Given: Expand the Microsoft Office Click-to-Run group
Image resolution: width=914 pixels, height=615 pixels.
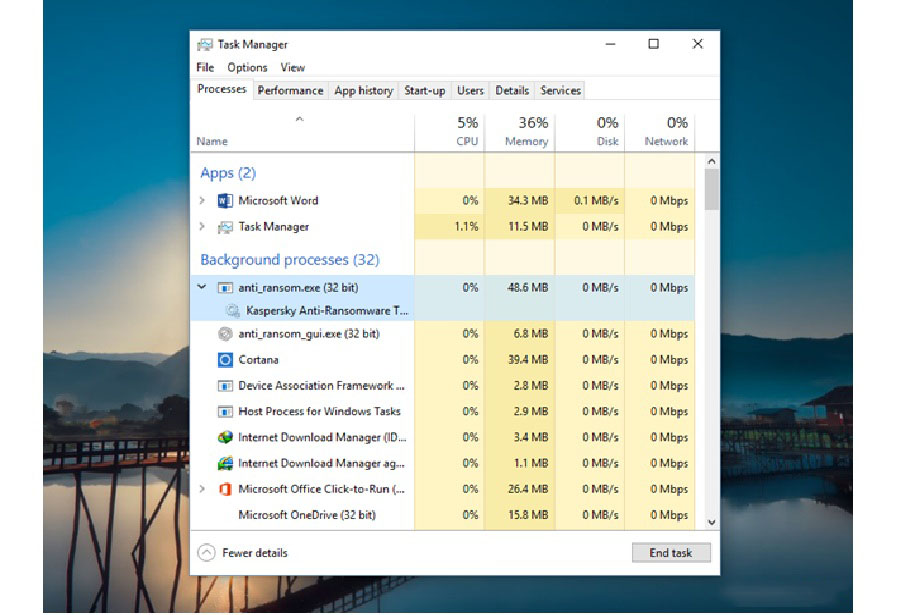Looking at the screenshot, I should [x=202, y=489].
